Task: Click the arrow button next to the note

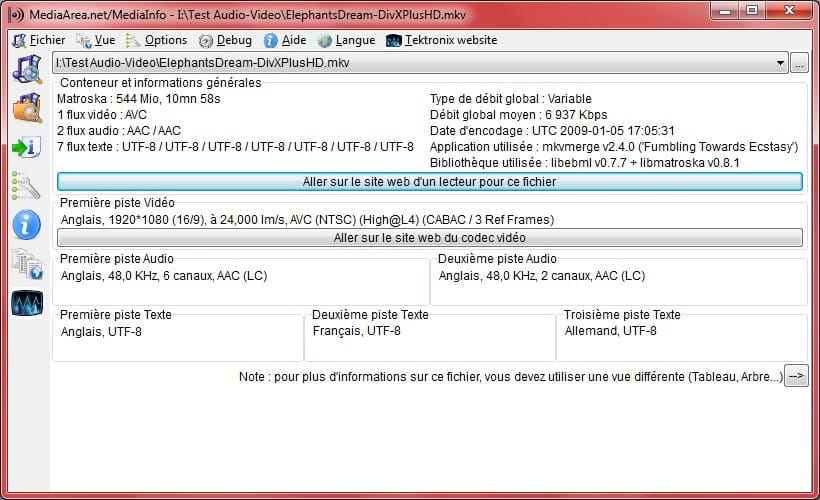Action: point(796,376)
